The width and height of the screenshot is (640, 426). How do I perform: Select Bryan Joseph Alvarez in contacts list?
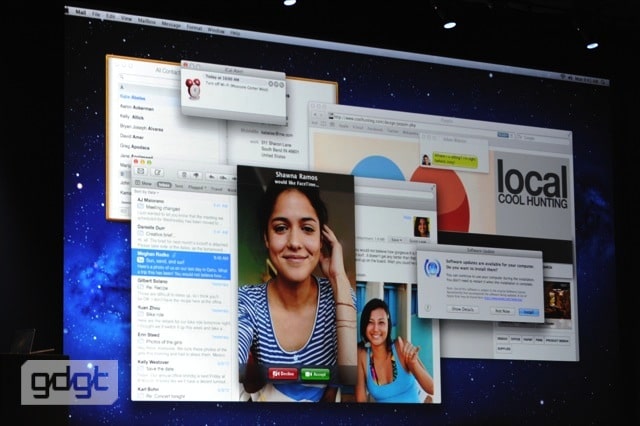pyautogui.click(x=141, y=127)
